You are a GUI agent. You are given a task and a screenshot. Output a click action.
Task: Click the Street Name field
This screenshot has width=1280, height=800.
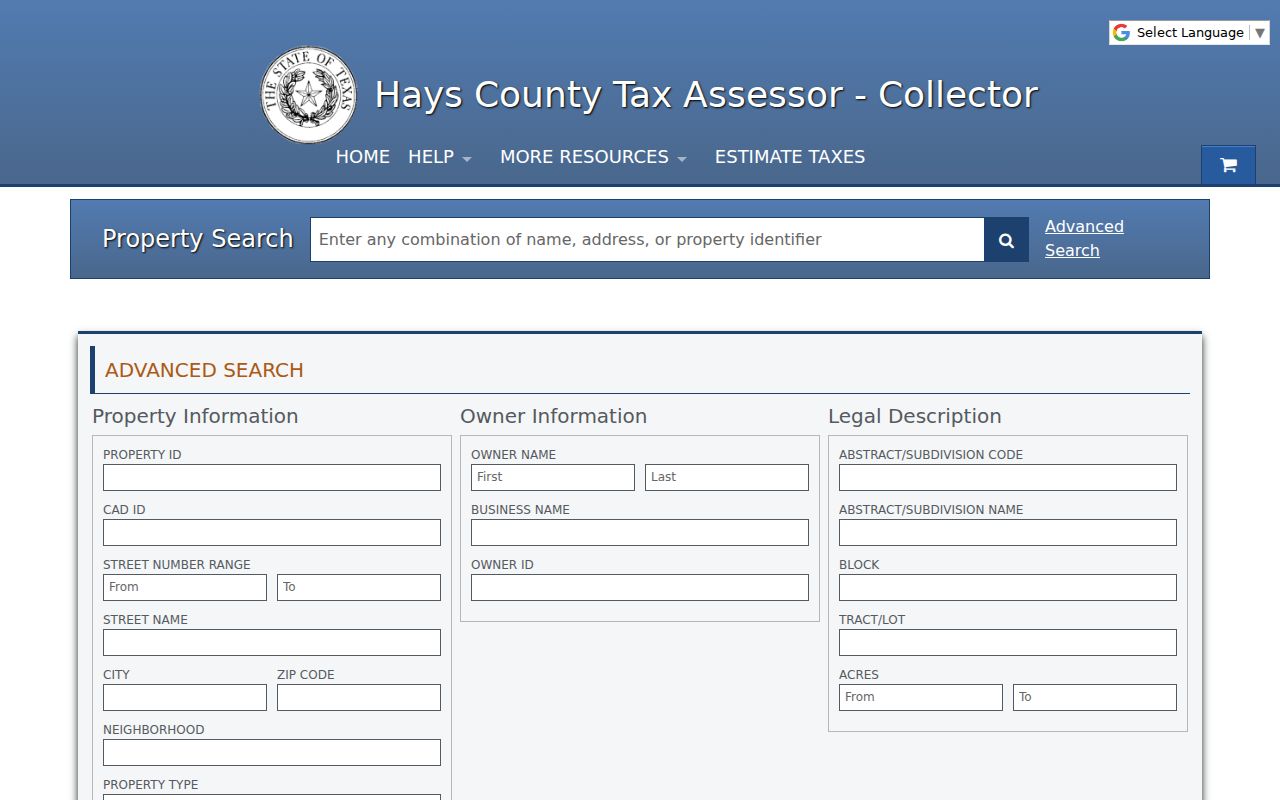pos(272,642)
